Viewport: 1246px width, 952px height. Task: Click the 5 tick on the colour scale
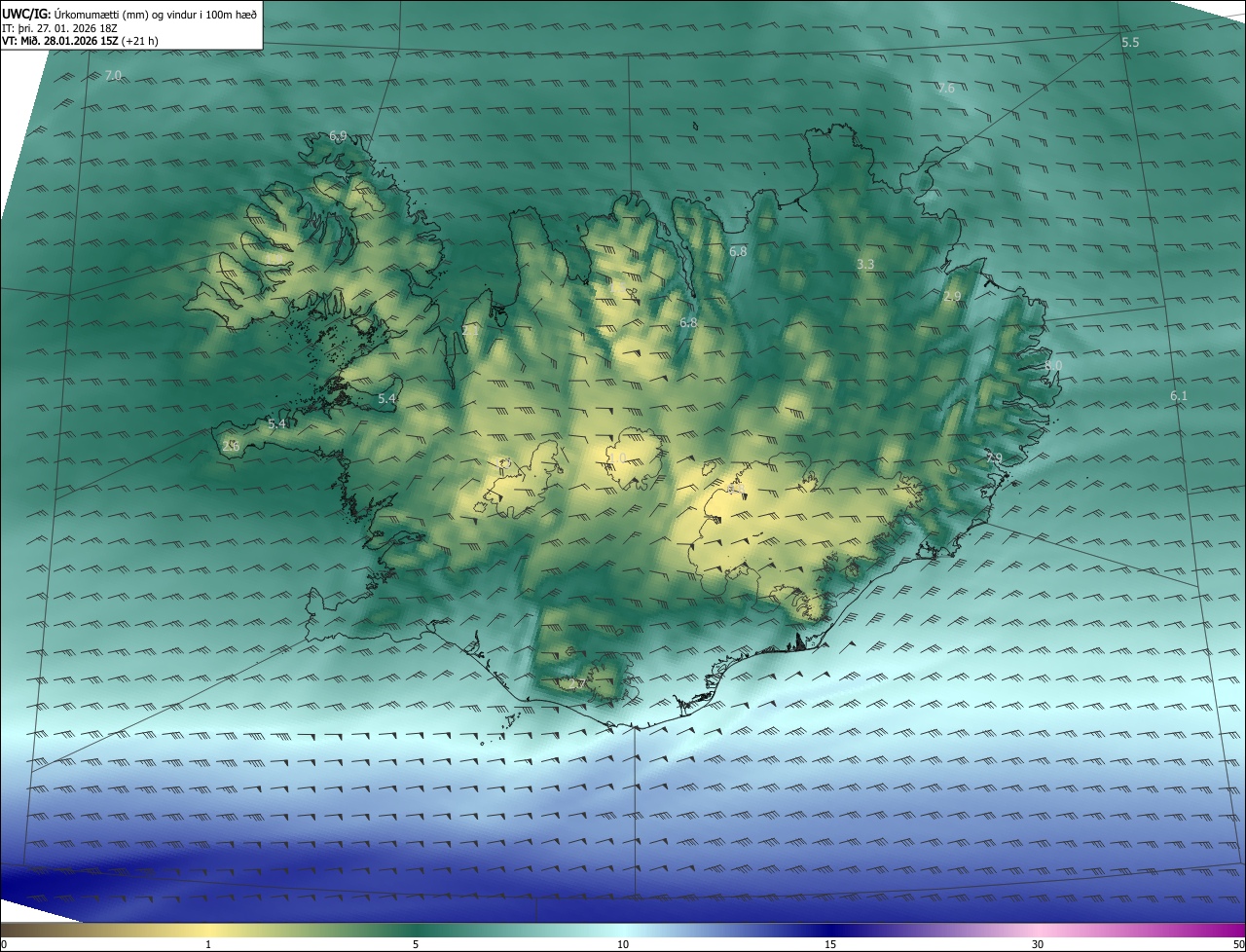416,944
